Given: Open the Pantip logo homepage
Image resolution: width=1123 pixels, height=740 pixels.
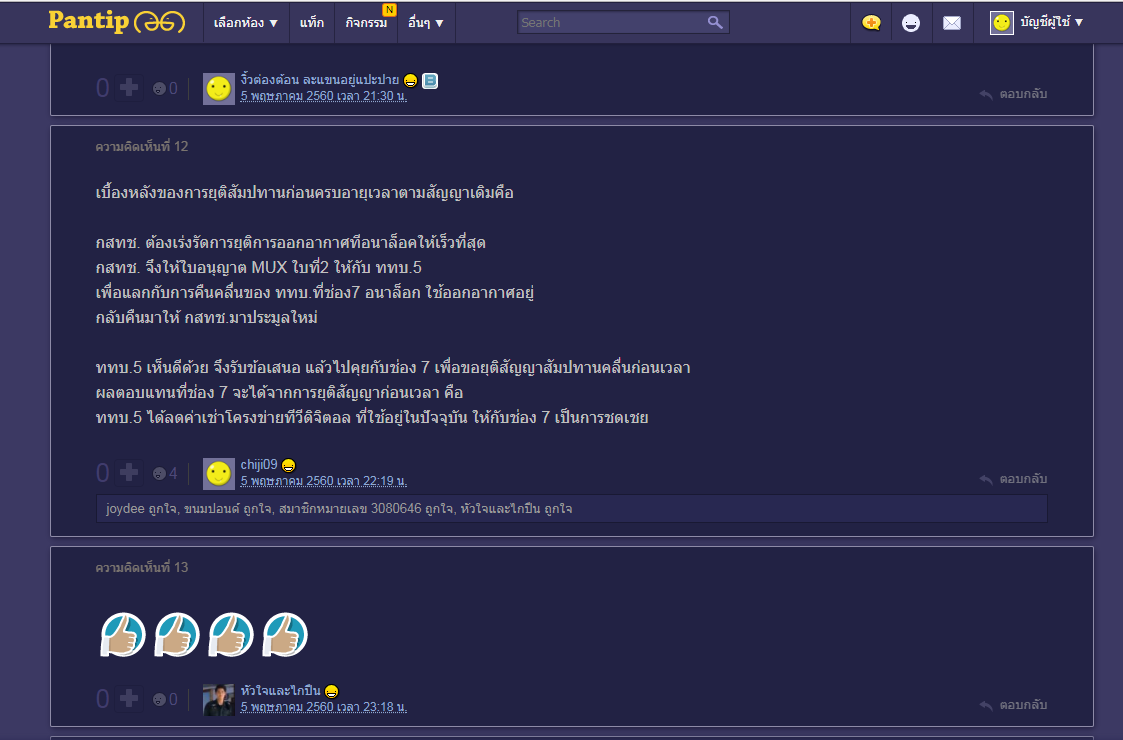Looking at the screenshot, I should click(x=116, y=21).
